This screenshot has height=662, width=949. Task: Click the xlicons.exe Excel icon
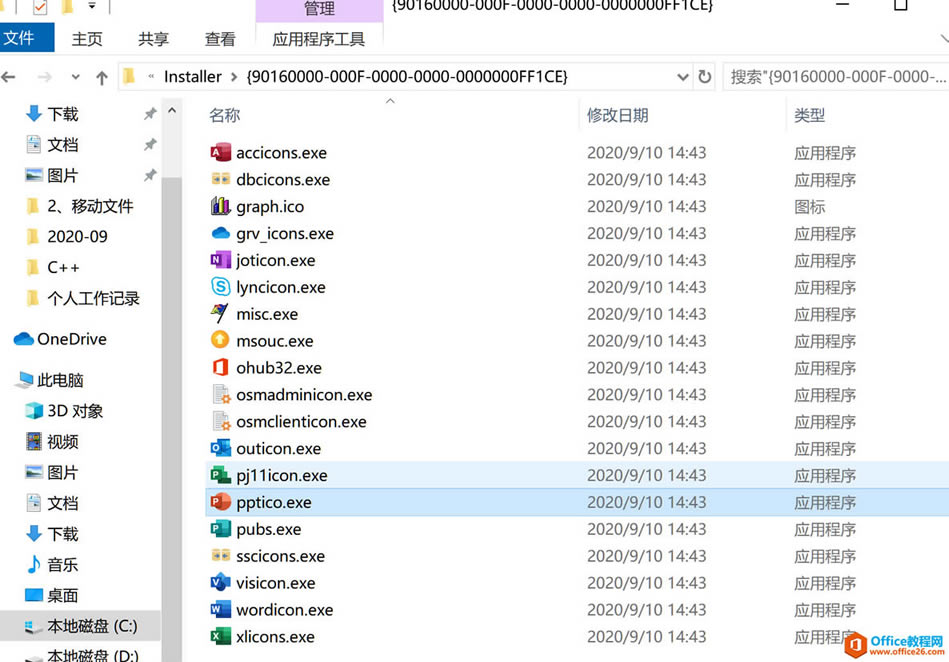tap(220, 637)
